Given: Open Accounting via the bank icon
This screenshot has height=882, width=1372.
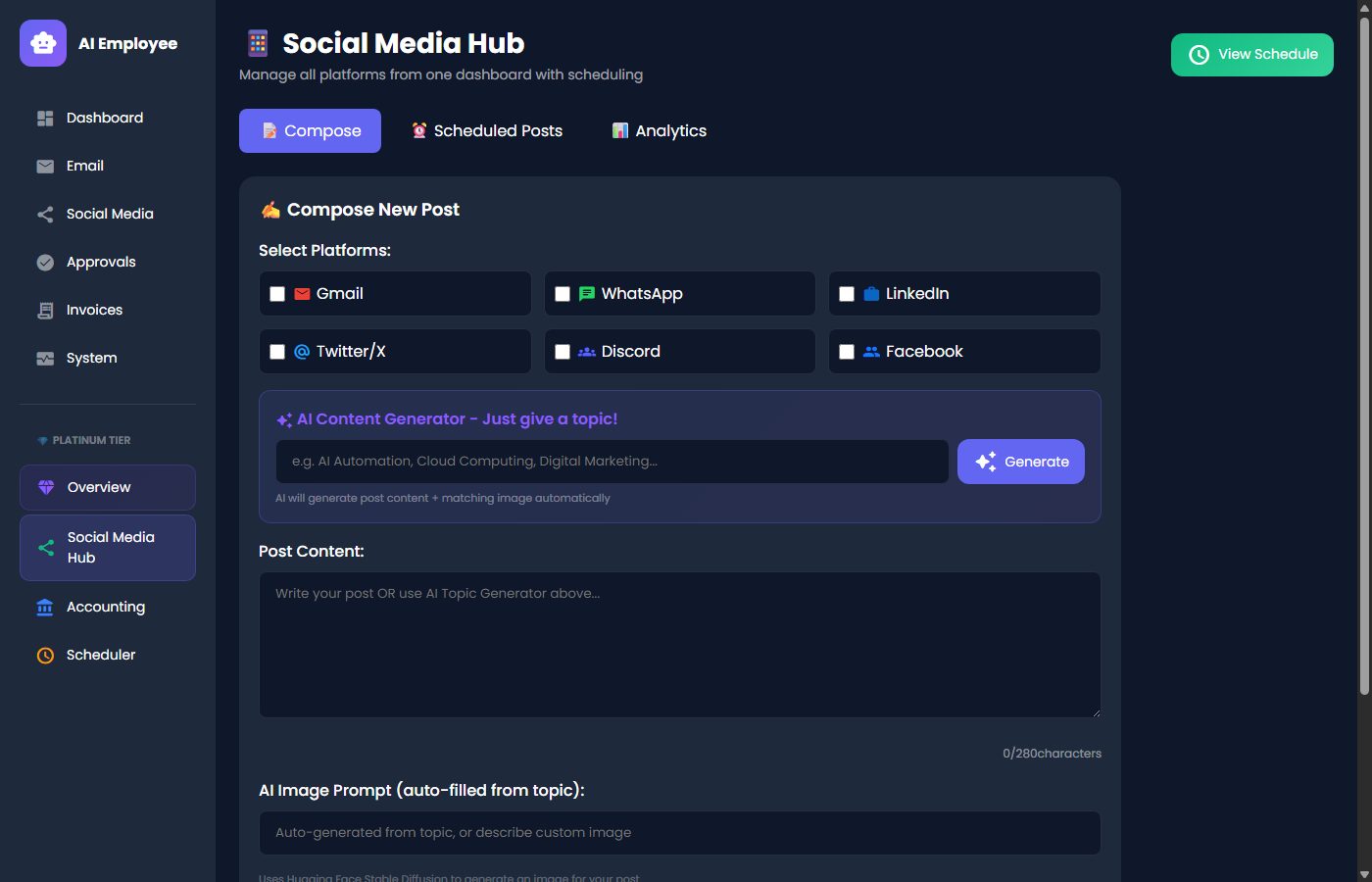Looking at the screenshot, I should (x=45, y=608).
